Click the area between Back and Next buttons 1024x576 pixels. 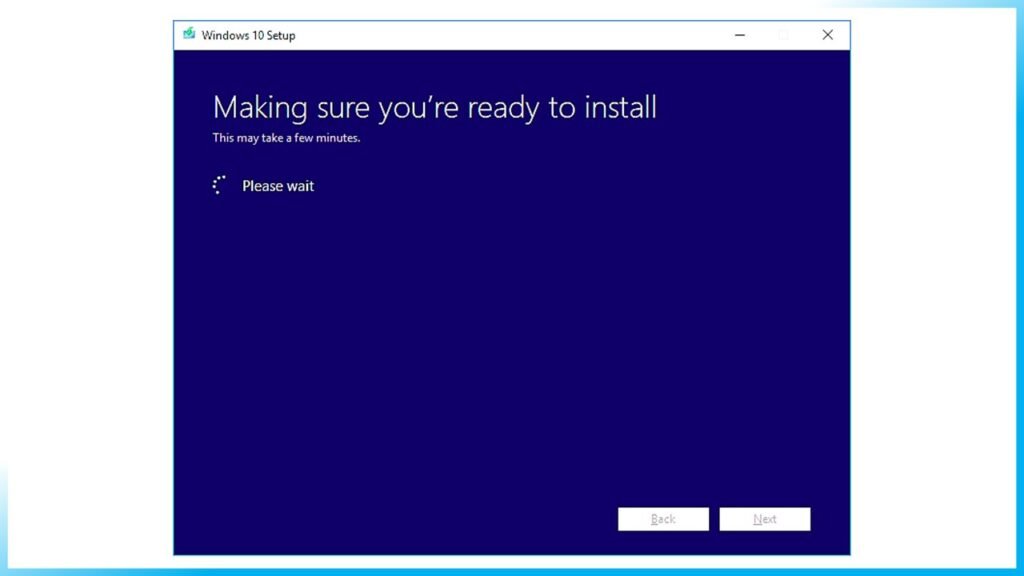714,519
